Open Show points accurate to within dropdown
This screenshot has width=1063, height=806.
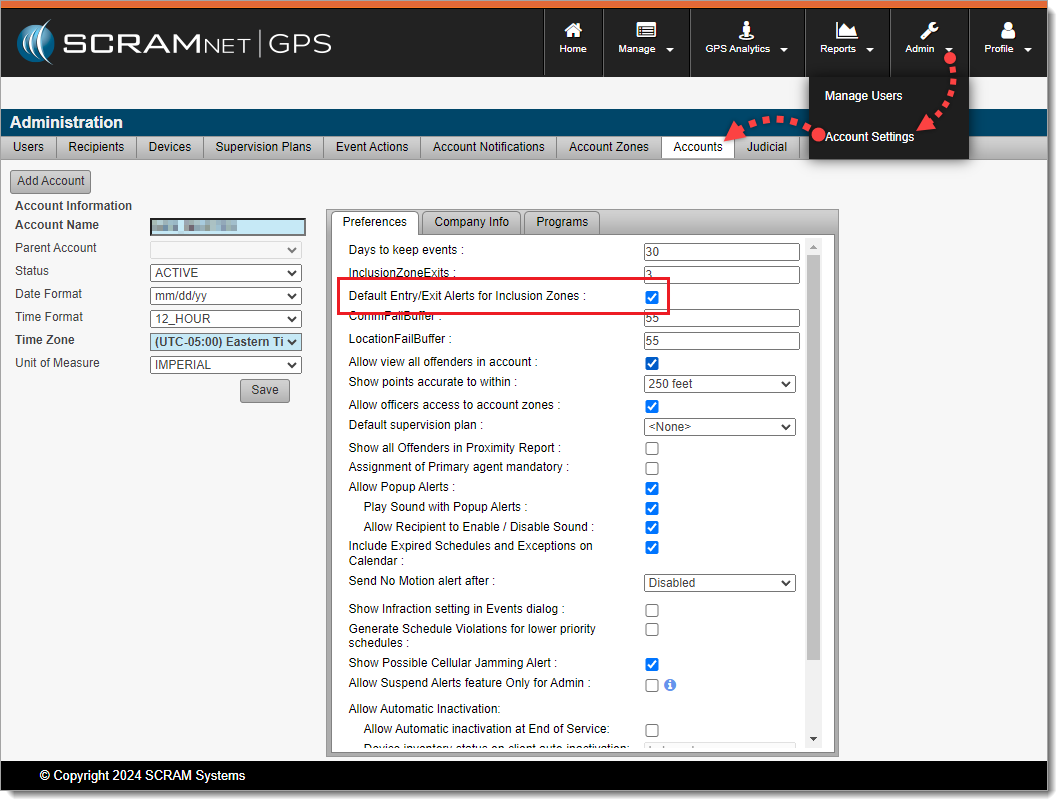tap(720, 384)
